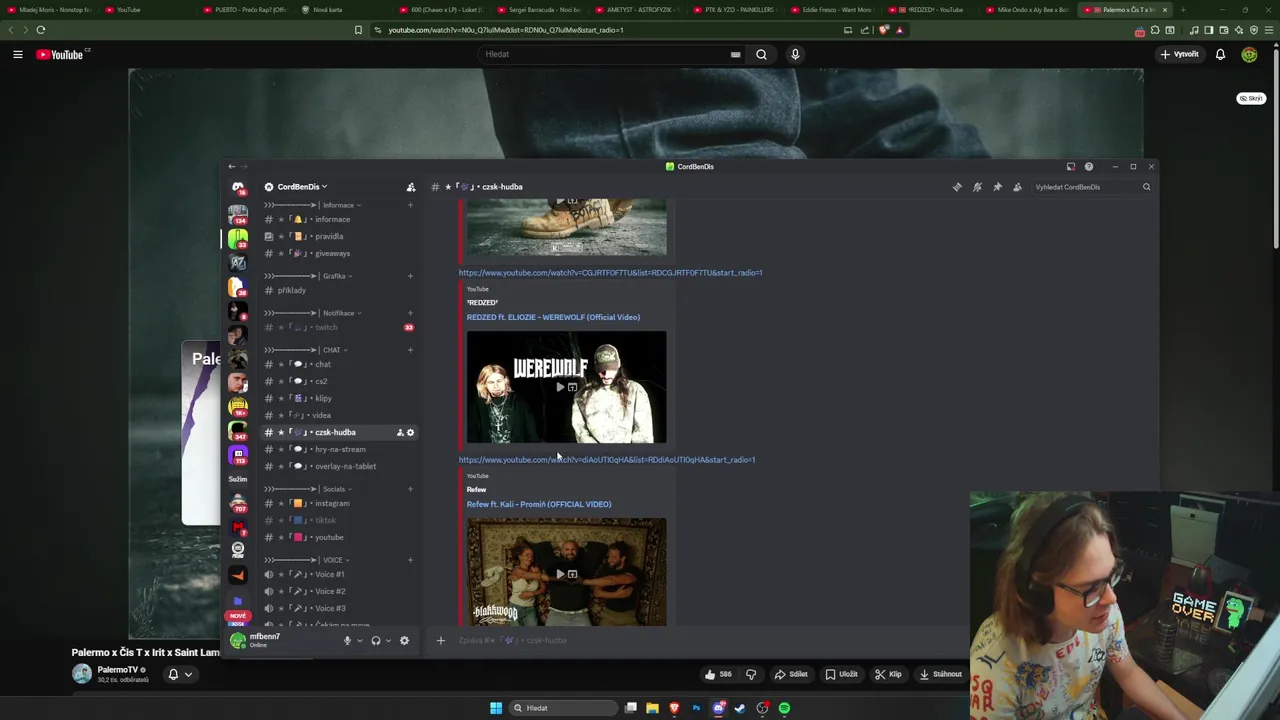Click Klip button under video
Screen dimensions: 1280x720
click(x=888, y=674)
